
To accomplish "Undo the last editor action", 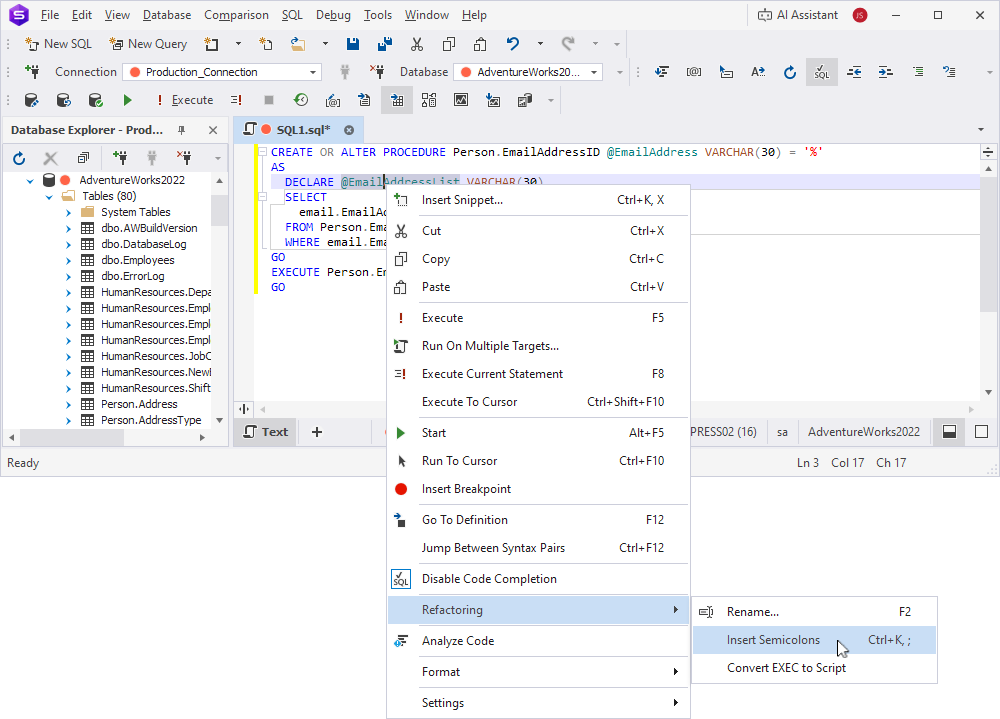I will 511,43.
